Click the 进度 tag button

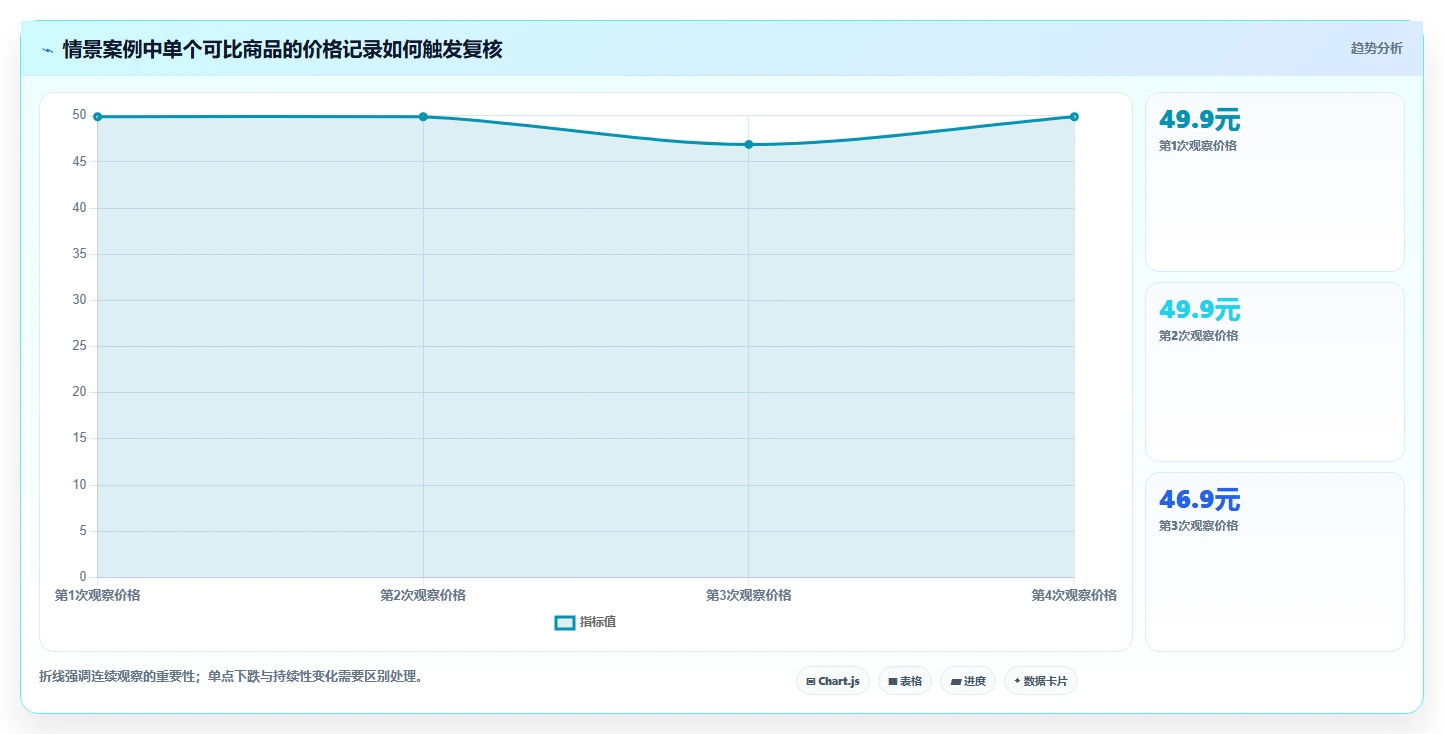(x=968, y=681)
